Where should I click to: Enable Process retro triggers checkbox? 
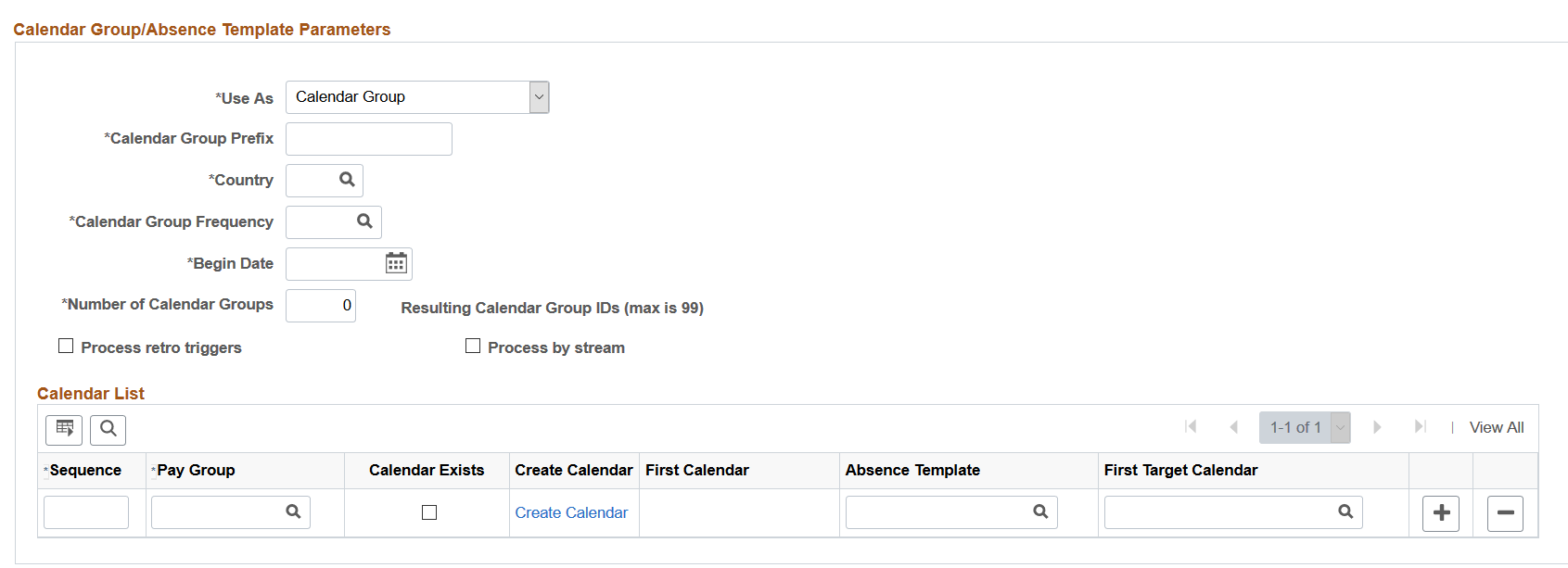[66, 347]
